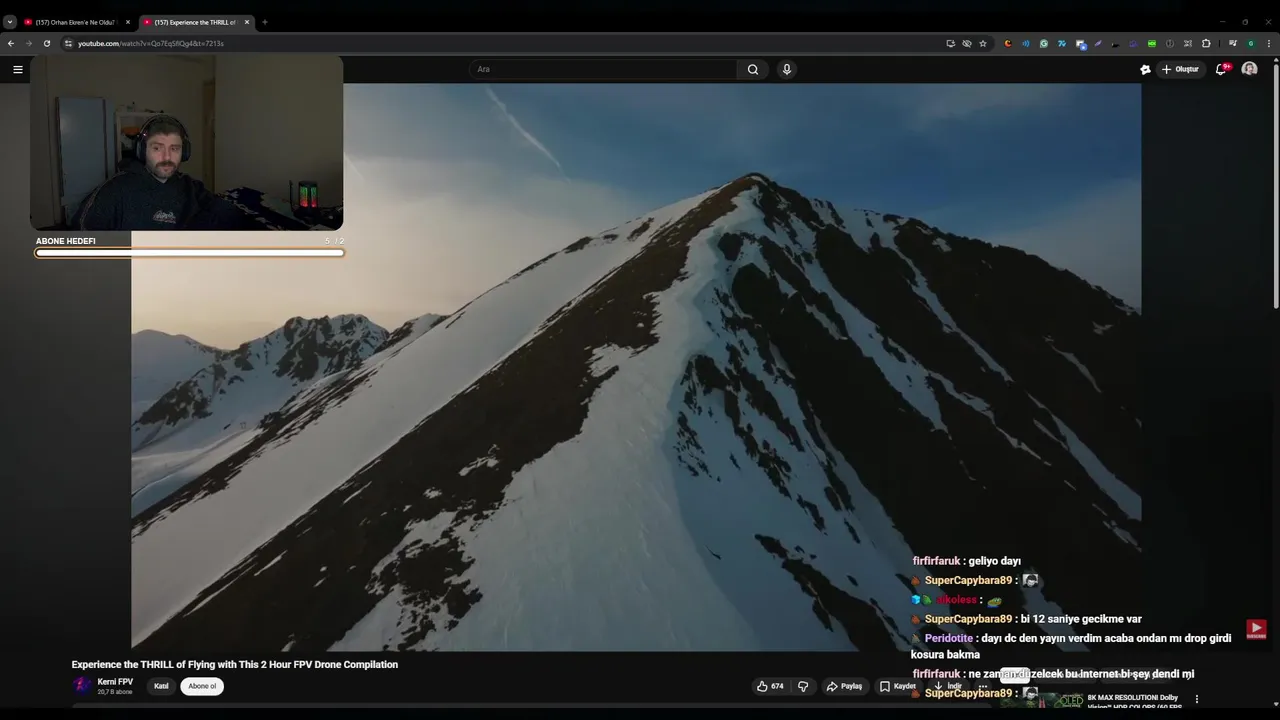
Task: Dislike the video with thumbs-down
Action: coord(803,686)
